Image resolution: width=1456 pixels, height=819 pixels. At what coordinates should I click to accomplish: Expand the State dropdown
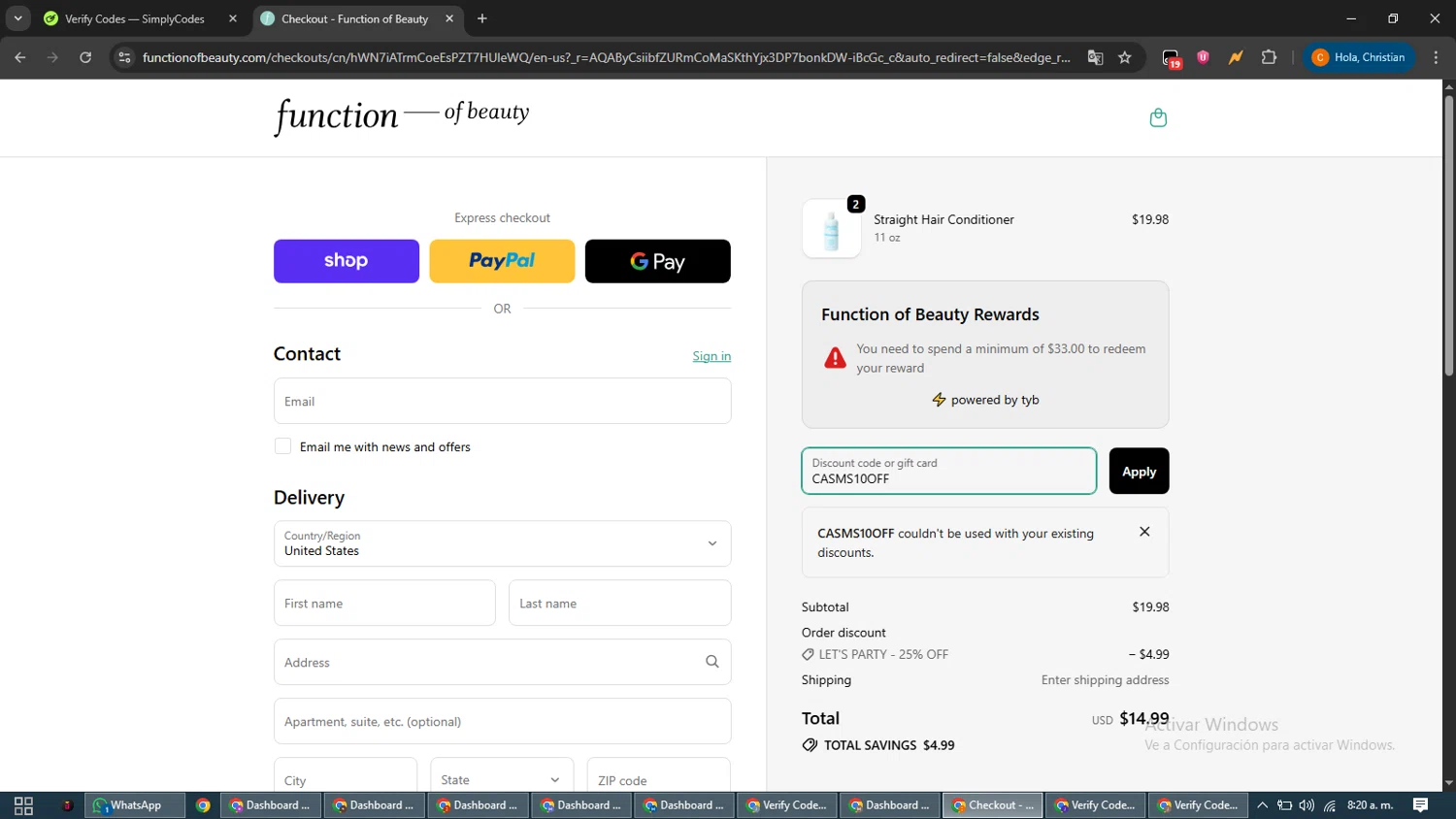(x=501, y=779)
